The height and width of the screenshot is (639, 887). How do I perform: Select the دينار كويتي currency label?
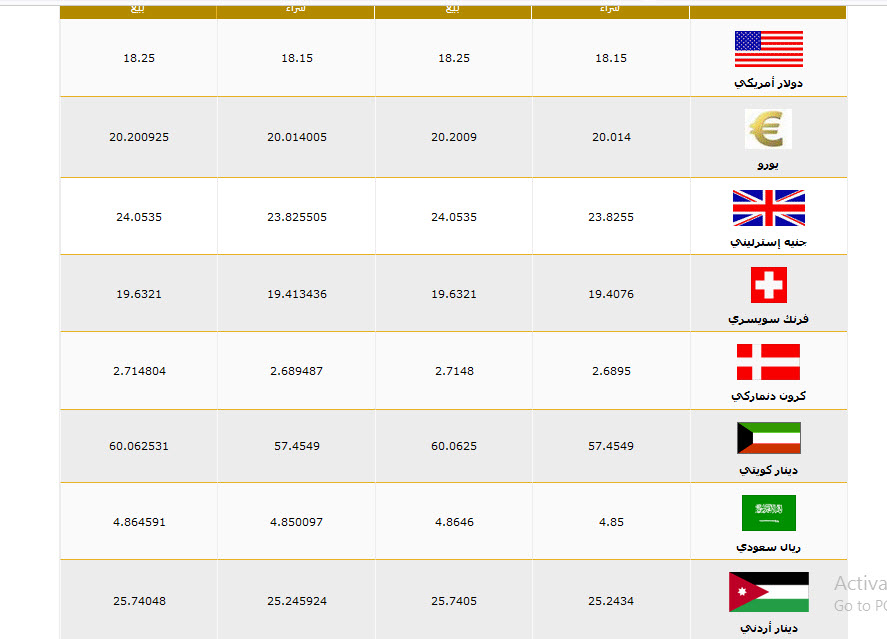[x=768, y=470]
